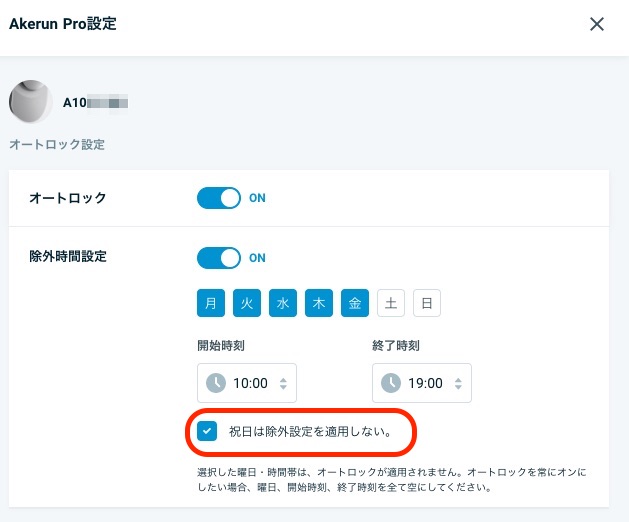Disable the 除外時間設定 toggle
This screenshot has width=629, height=522.
pos(219,258)
